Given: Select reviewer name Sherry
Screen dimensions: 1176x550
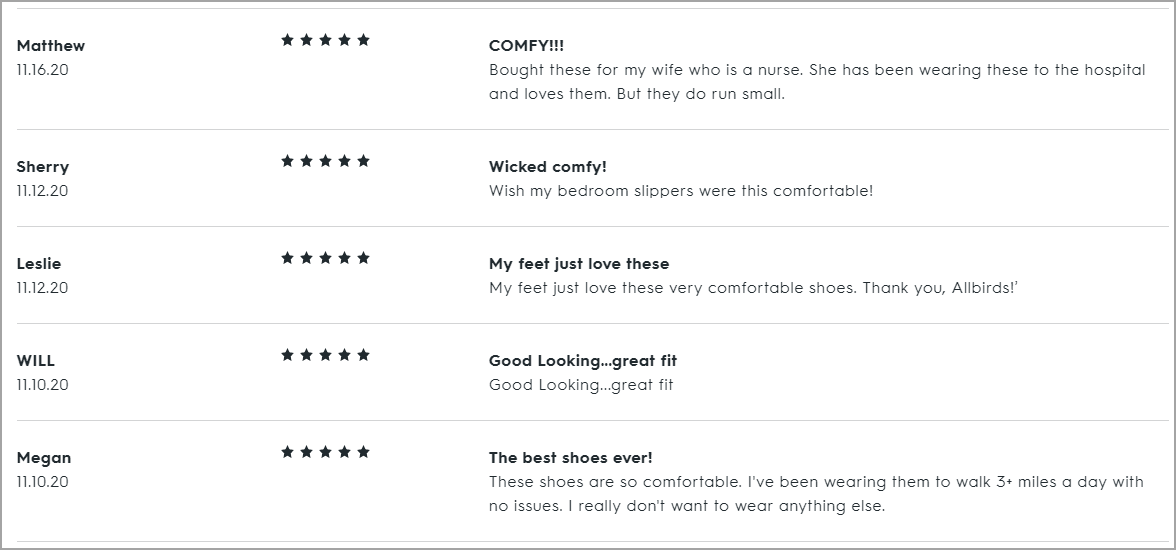Looking at the screenshot, I should [43, 167].
